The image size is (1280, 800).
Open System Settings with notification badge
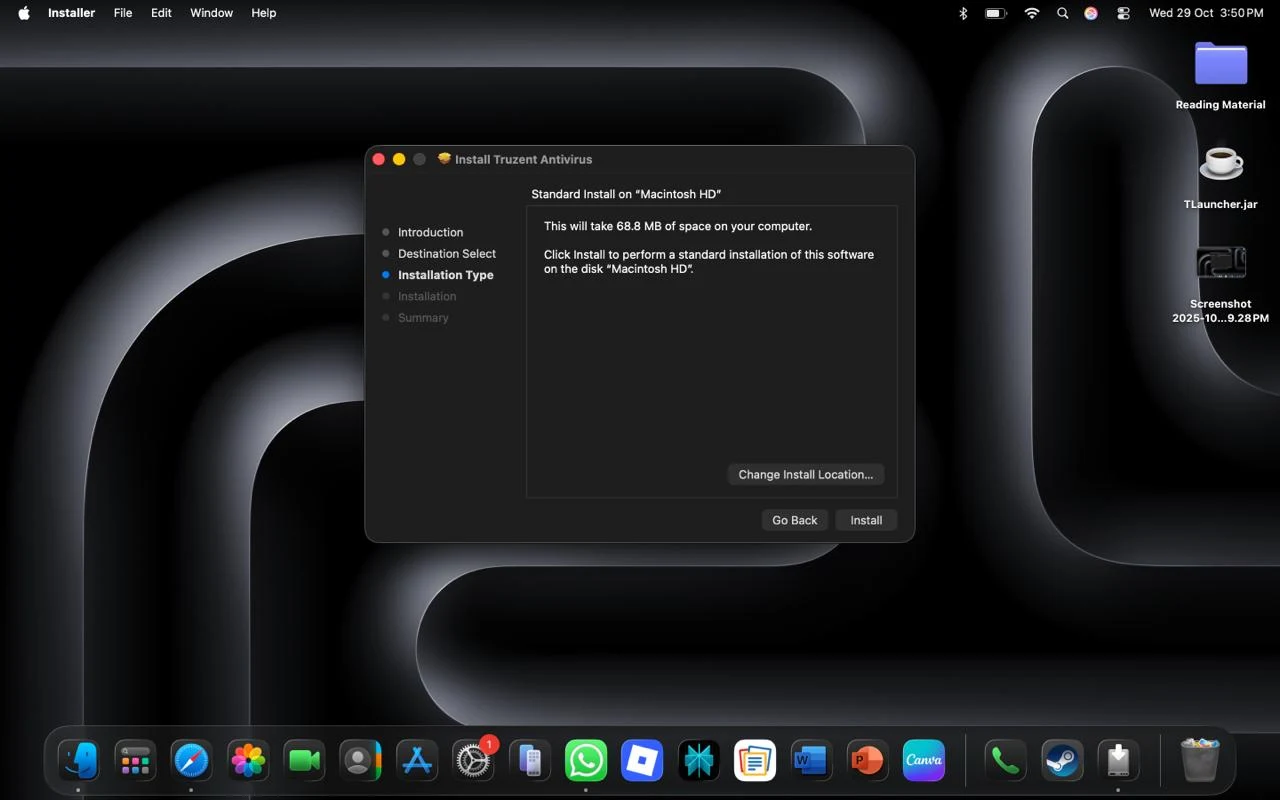click(x=473, y=761)
